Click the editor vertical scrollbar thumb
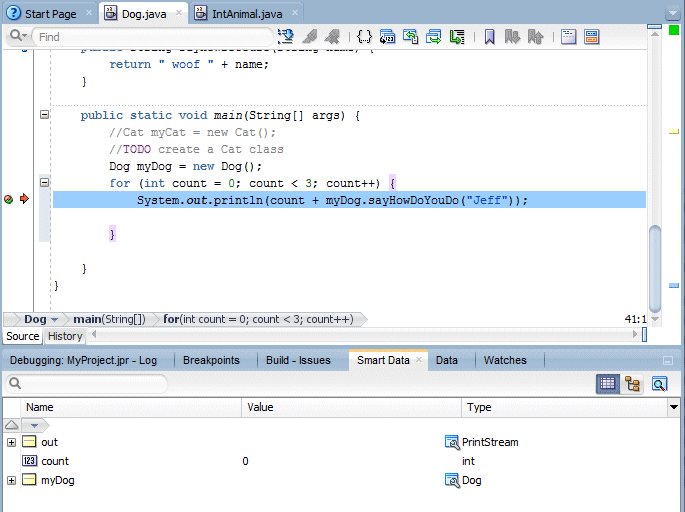The height and width of the screenshot is (512, 685). click(x=654, y=269)
